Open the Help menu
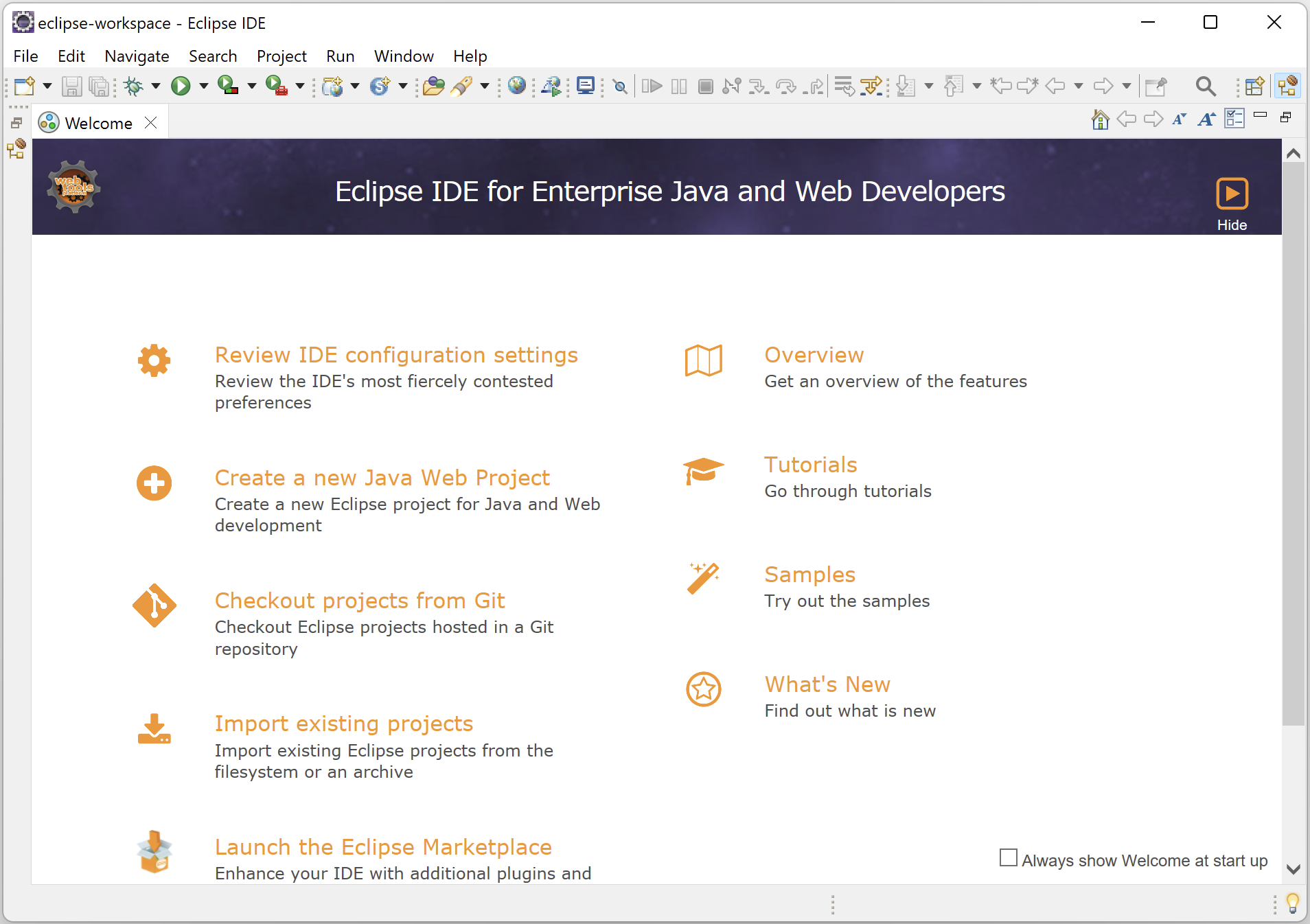The height and width of the screenshot is (924, 1310). click(470, 56)
